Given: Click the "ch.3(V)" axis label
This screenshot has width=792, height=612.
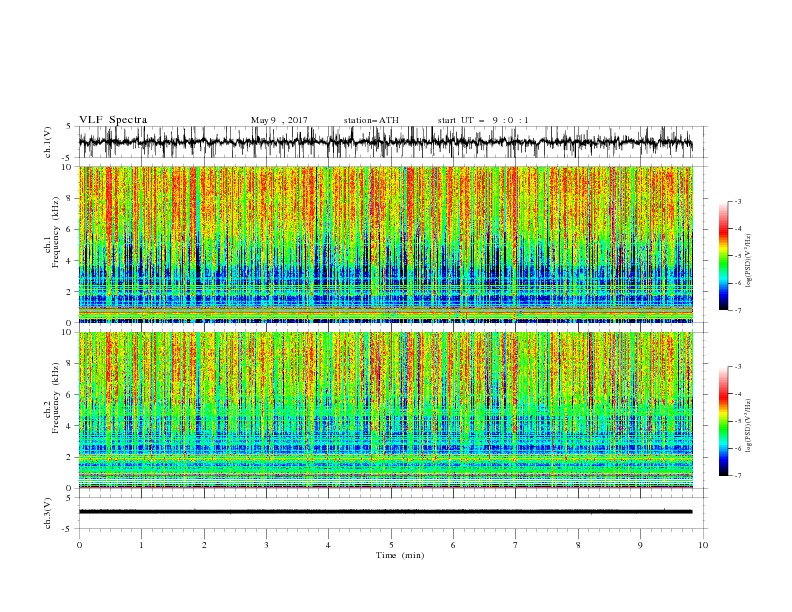Looking at the screenshot, I should (x=48, y=513).
